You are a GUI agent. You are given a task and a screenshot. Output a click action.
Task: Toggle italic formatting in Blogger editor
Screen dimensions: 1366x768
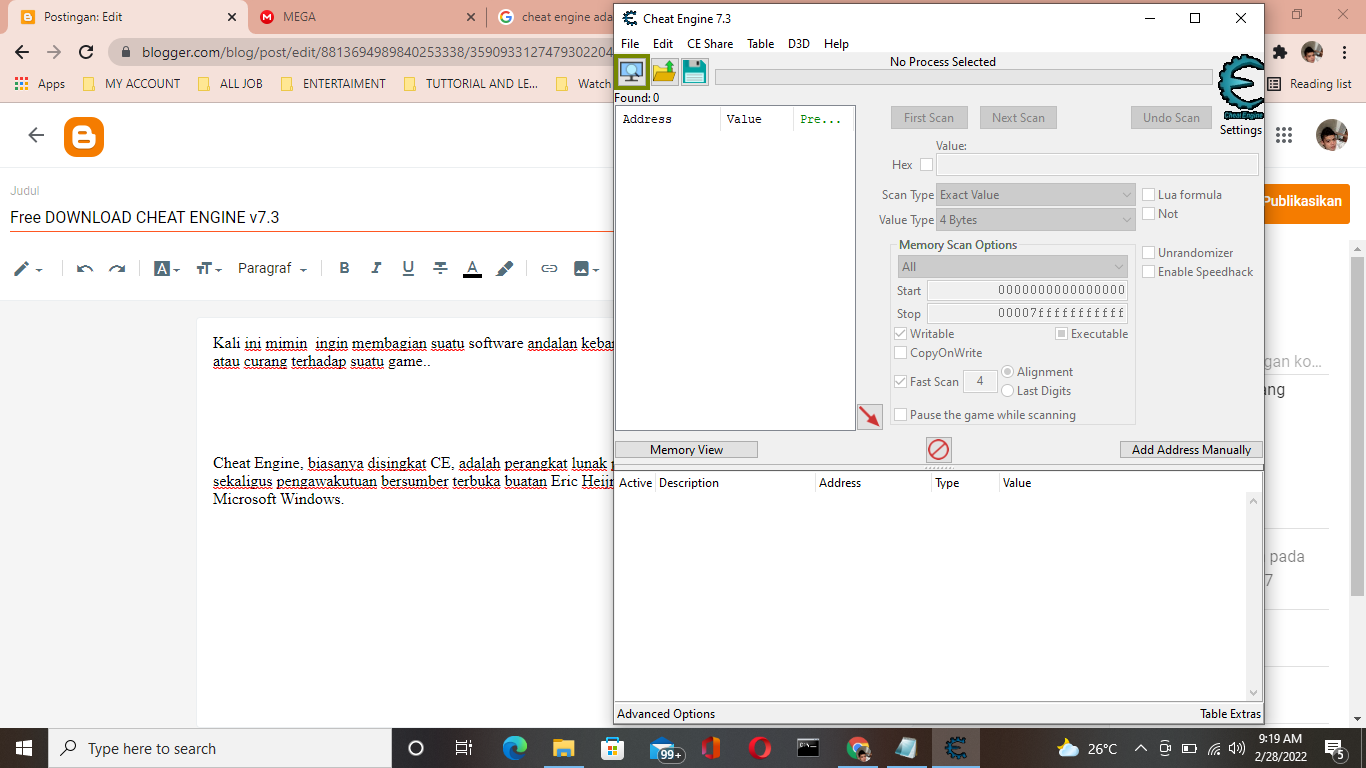tap(376, 268)
